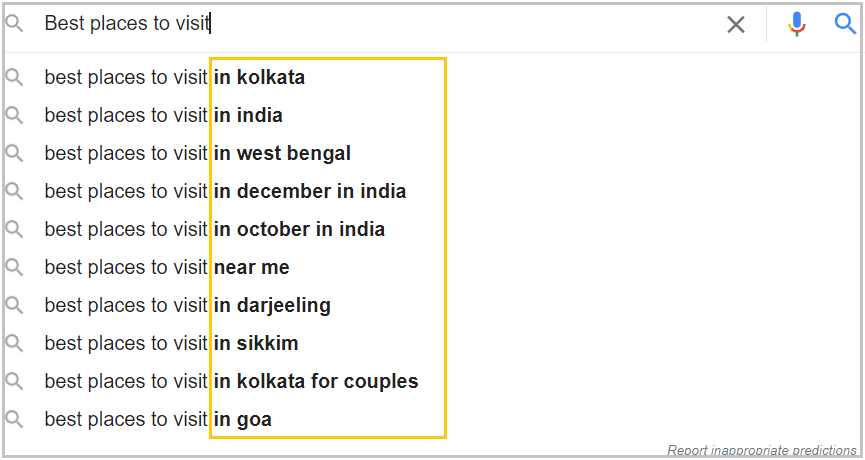This screenshot has width=865, height=460.
Task: Choose suggestion 'best places to visit in india'
Action: coord(164,115)
